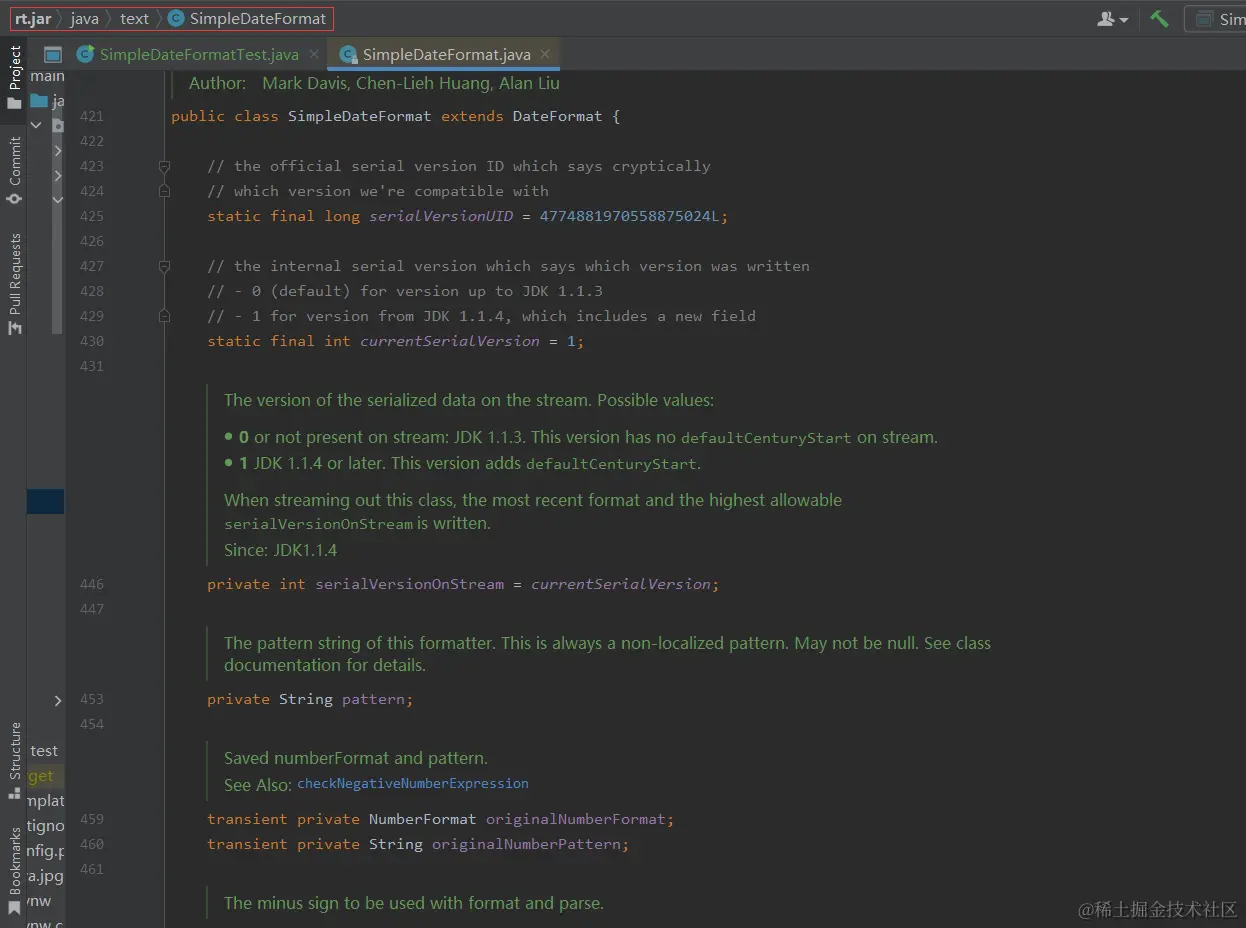Expand the tree chevron just above 'test' folder
This screenshot has width=1246, height=928.
click(57, 700)
